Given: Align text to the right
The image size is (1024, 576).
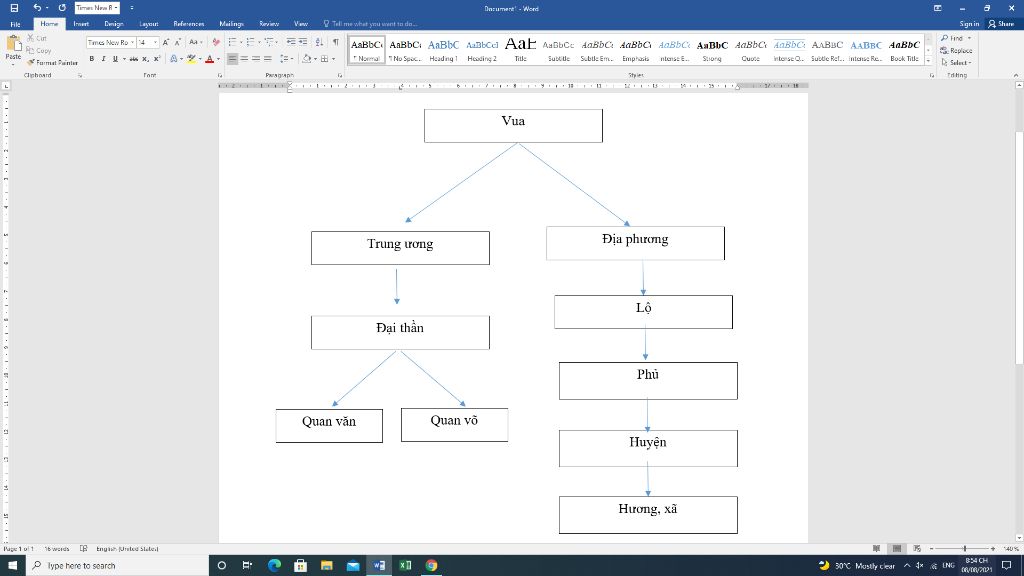Looking at the screenshot, I should pos(256,59).
